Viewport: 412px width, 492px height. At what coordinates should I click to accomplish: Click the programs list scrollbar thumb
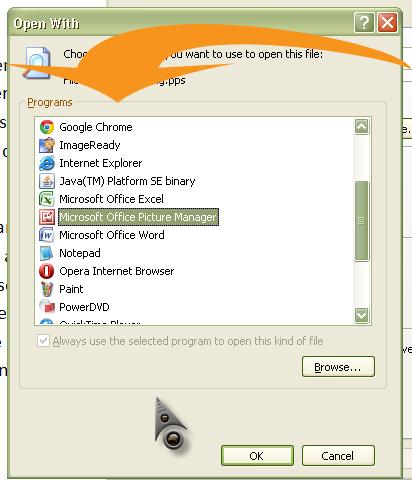tap(362, 221)
